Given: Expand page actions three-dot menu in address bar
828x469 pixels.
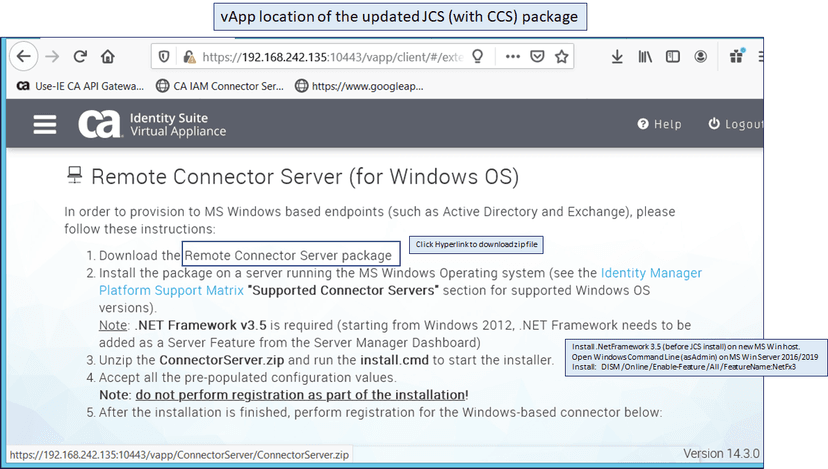Looking at the screenshot, I should pos(512,56).
